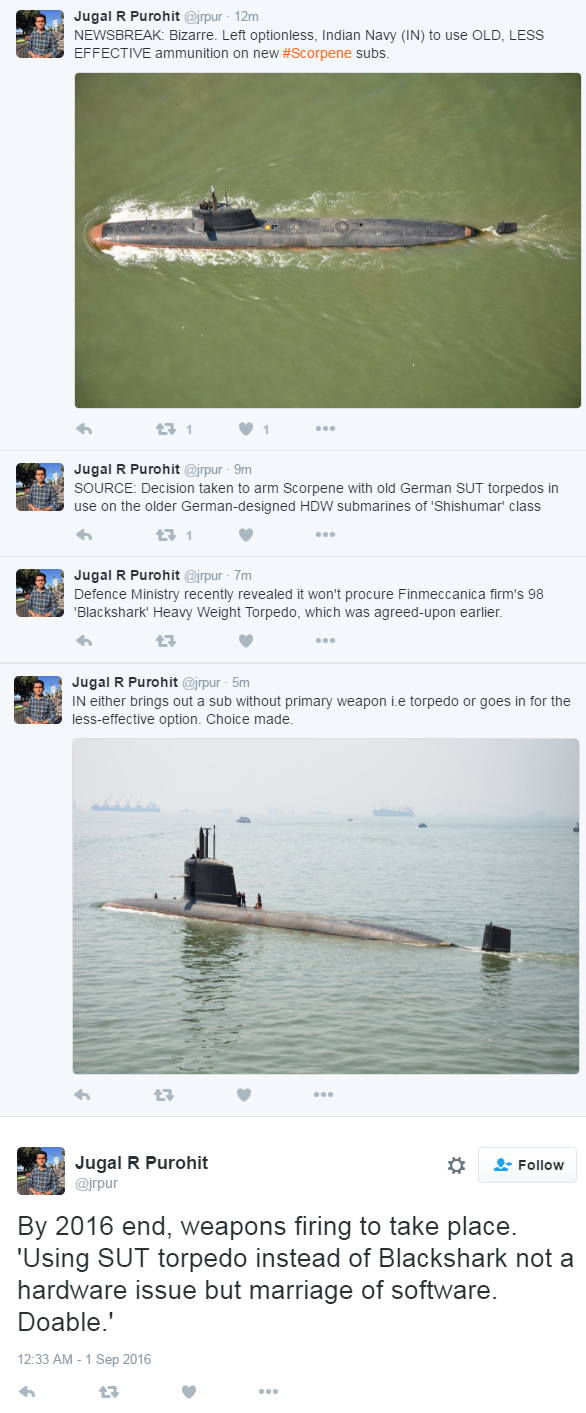Image resolution: width=586 pixels, height=1413 pixels.
Task: Like the Defence Ministry Blackshark tweet
Action: [x=245, y=641]
